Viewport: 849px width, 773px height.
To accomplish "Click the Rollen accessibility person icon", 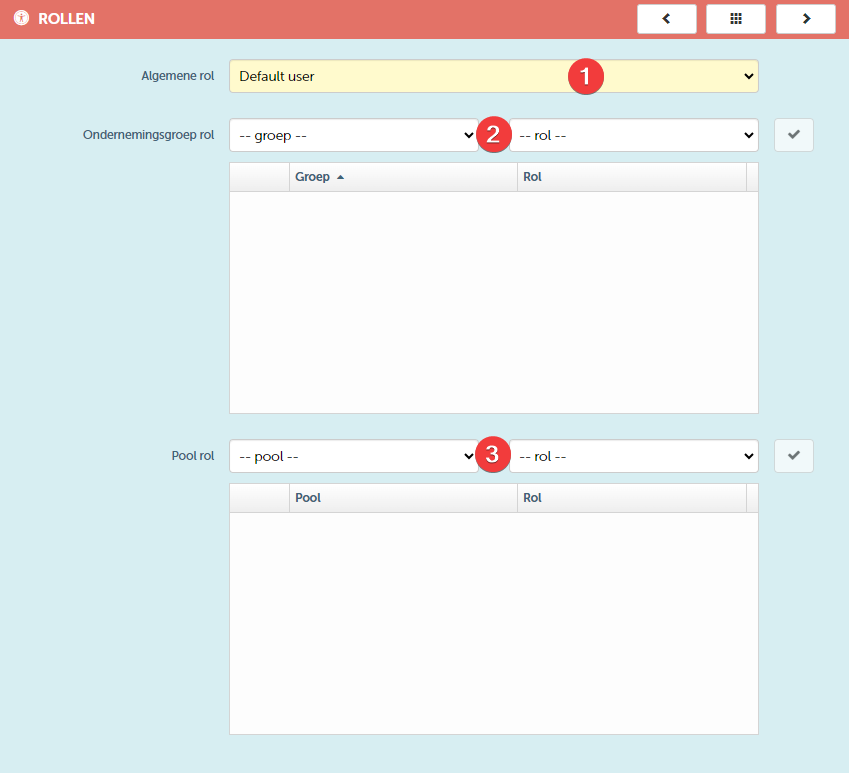I will point(21,18).
